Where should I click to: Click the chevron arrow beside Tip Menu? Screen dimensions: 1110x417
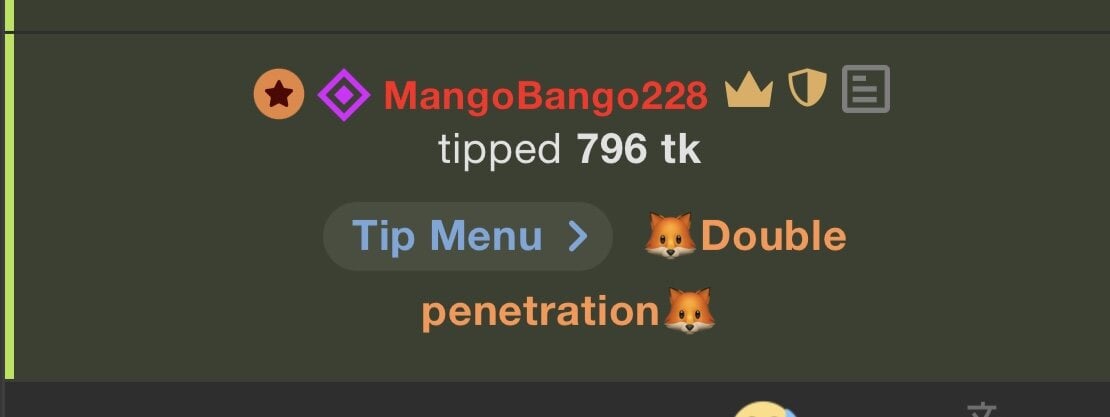tap(578, 237)
